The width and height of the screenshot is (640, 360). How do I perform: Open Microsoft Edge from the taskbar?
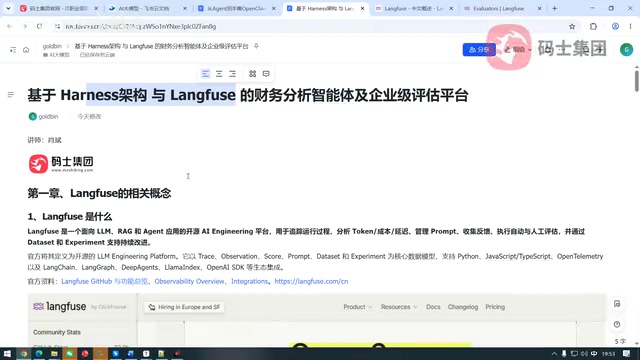39,354
